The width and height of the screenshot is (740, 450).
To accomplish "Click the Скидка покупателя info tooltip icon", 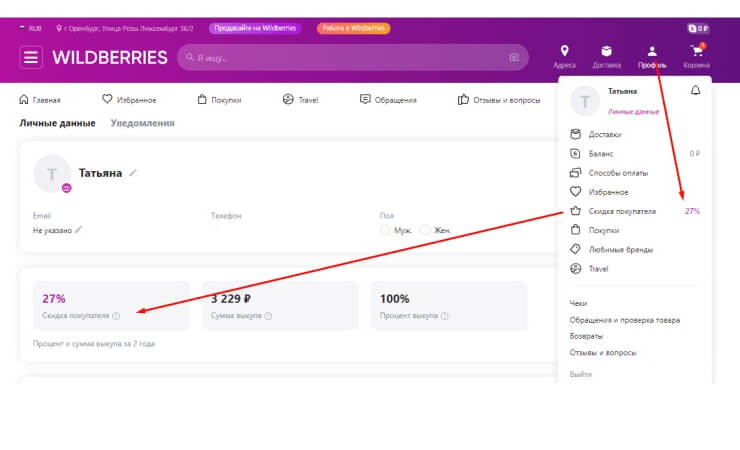I will tap(116, 316).
